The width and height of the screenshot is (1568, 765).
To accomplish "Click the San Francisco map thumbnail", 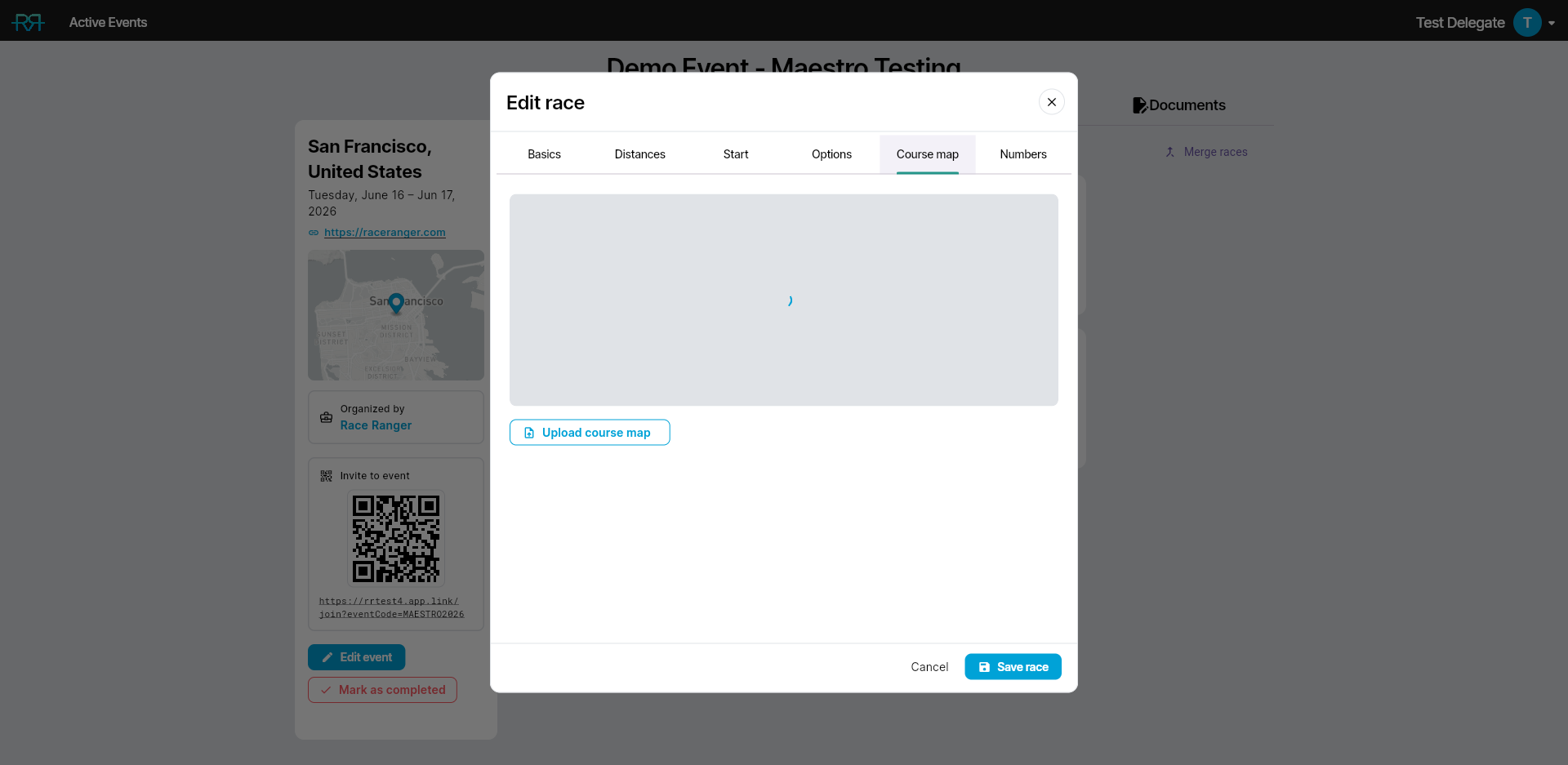I will 396,315.
